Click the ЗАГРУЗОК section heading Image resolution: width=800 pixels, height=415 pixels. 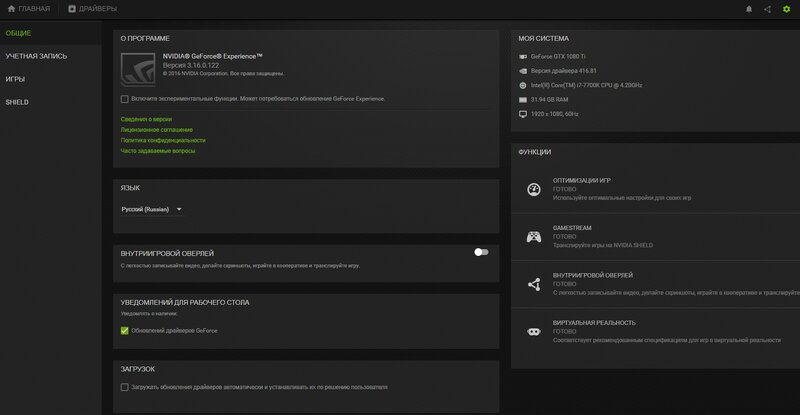137,369
